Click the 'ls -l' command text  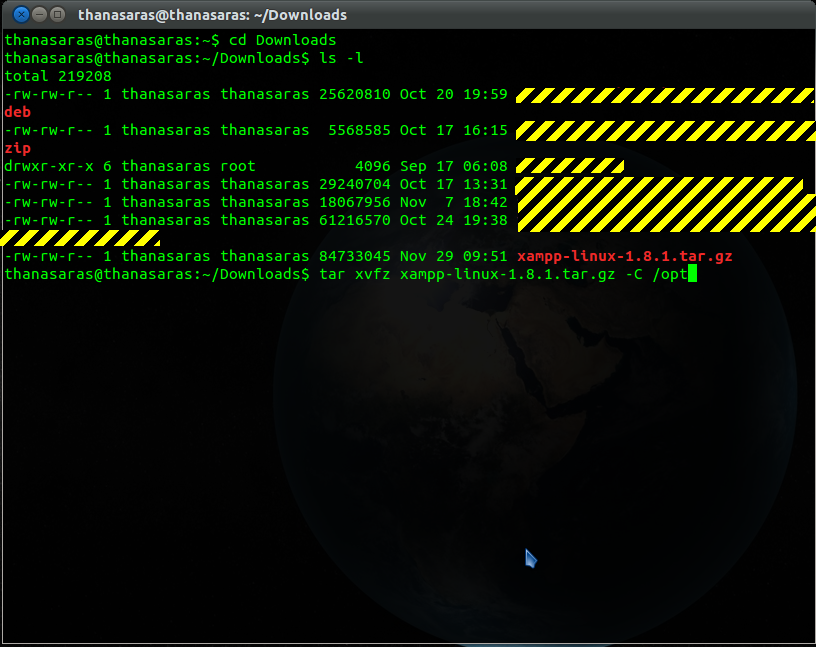(341, 58)
